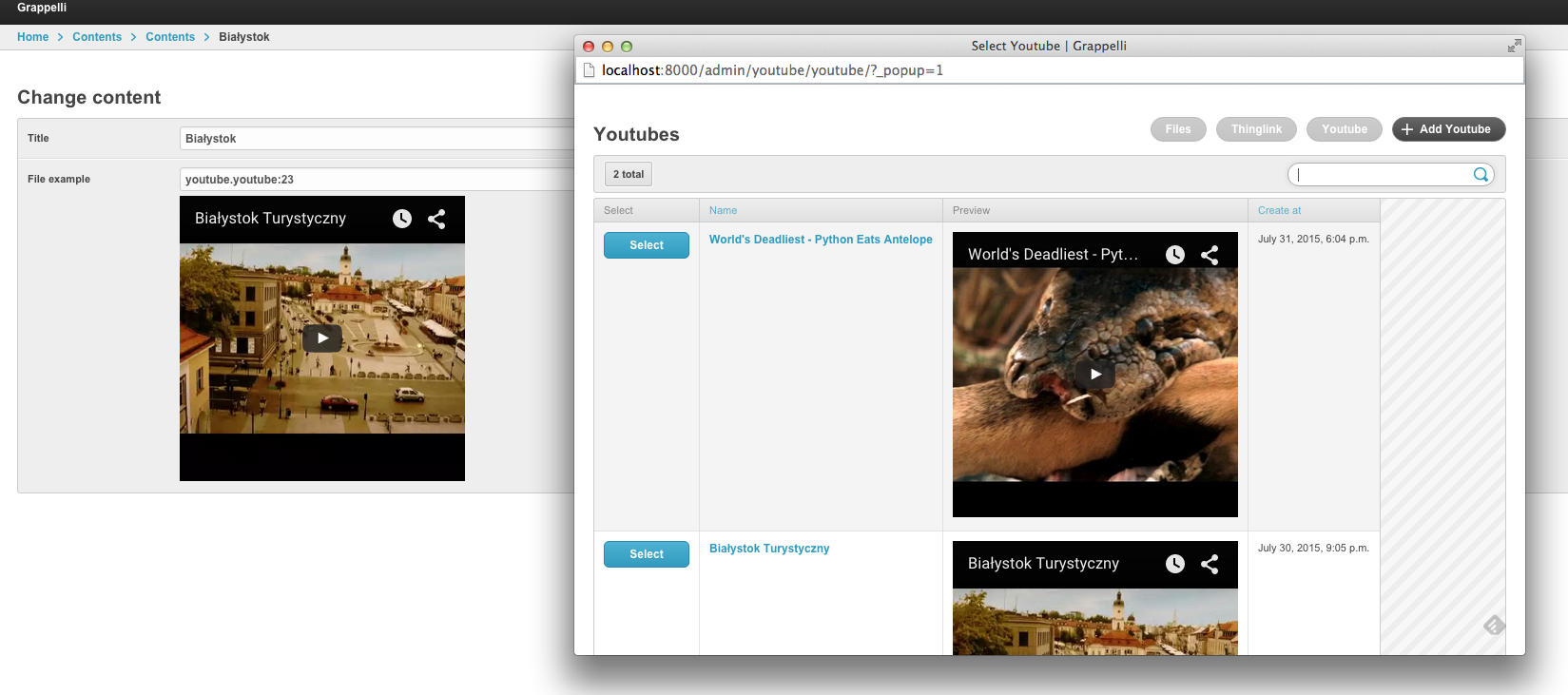Select the Białystok Turystyczny video row
Viewport: 1568px width, 695px height.
click(x=647, y=554)
